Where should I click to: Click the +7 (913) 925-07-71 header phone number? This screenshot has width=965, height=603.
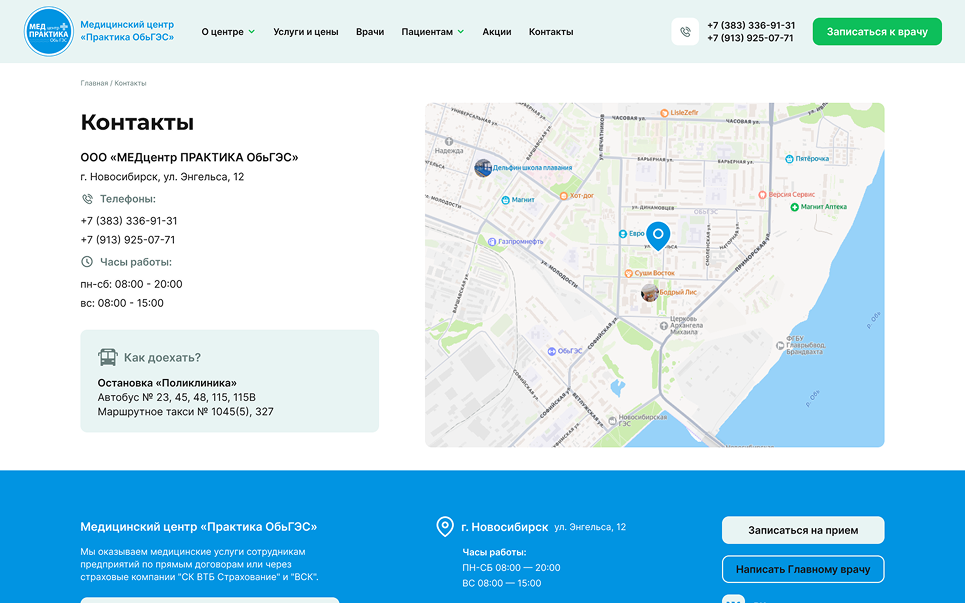tap(750, 38)
